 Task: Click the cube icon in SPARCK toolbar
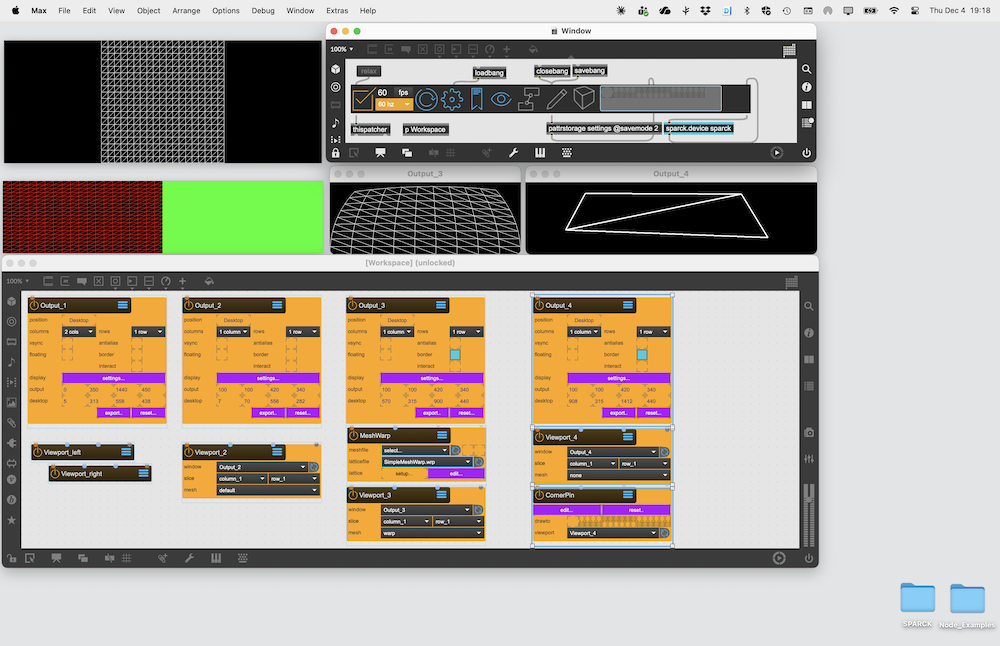coord(584,98)
